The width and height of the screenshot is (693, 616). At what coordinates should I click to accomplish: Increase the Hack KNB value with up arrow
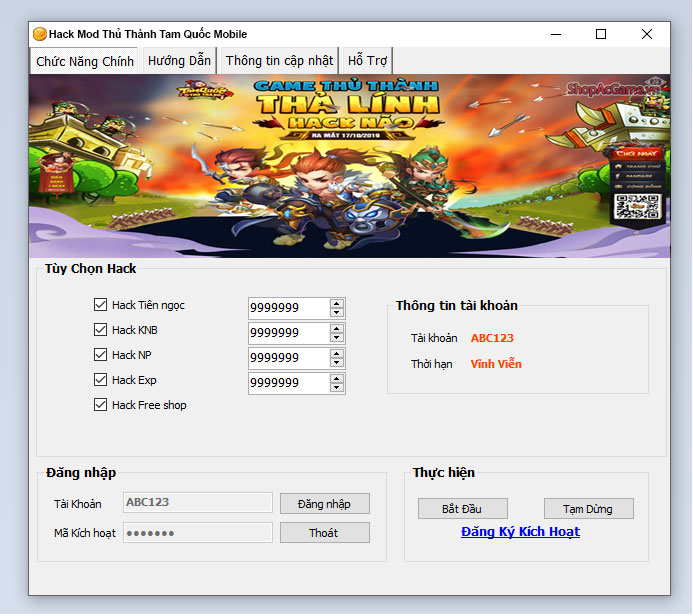(337, 329)
